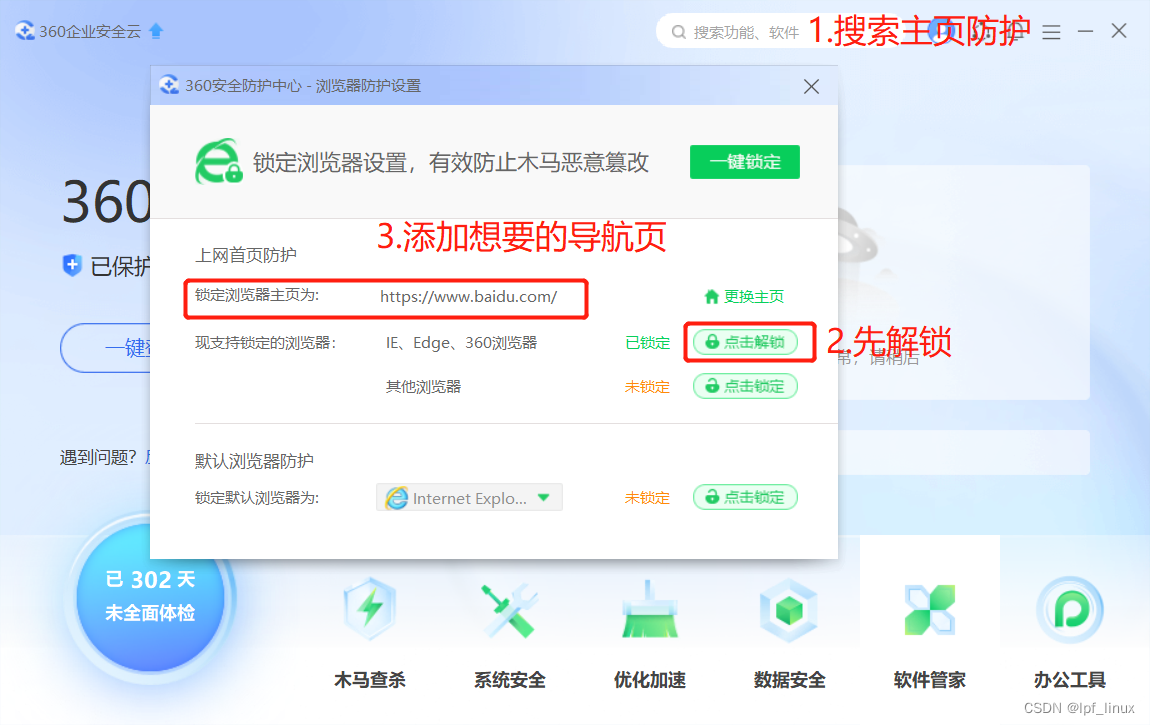1150x725 pixels.
Task: Open 数据安全 cube icon
Action: tap(789, 610)
